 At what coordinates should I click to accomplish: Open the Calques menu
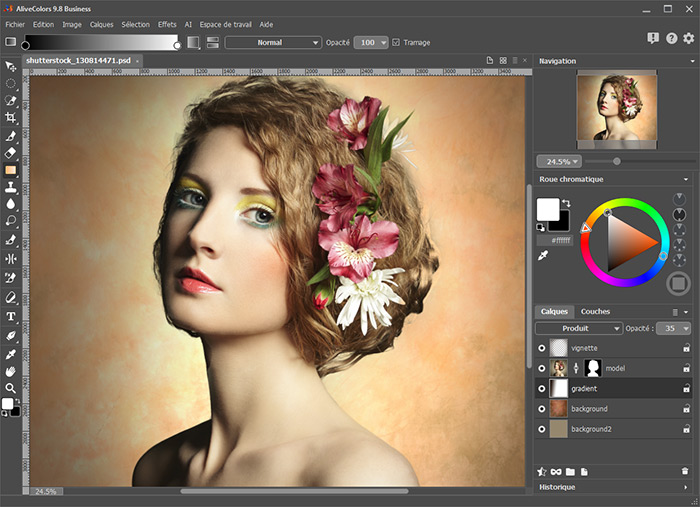(101, 25)
